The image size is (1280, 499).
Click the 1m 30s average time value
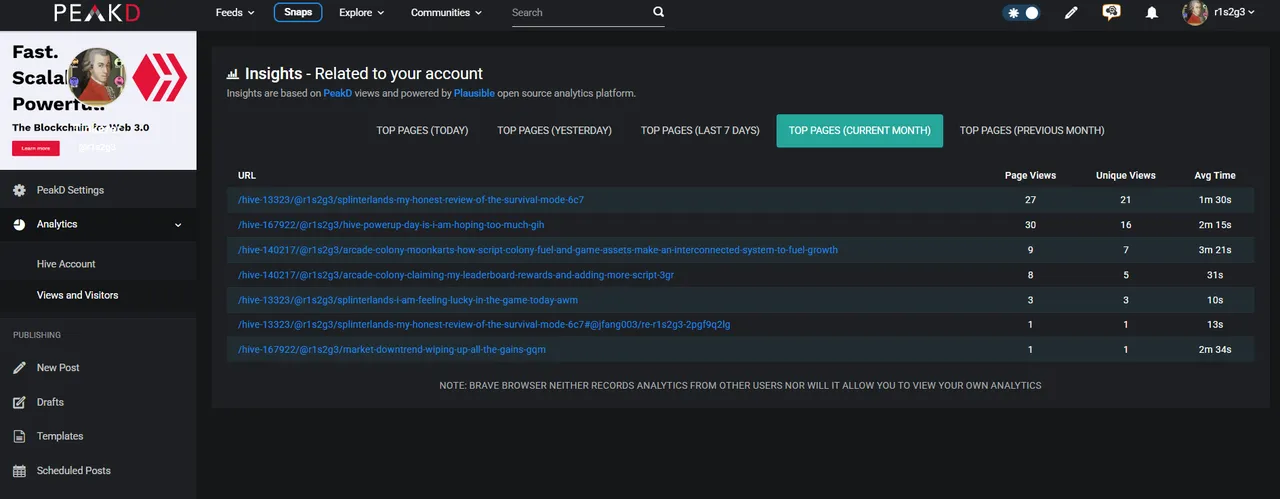coord(1215,200)
